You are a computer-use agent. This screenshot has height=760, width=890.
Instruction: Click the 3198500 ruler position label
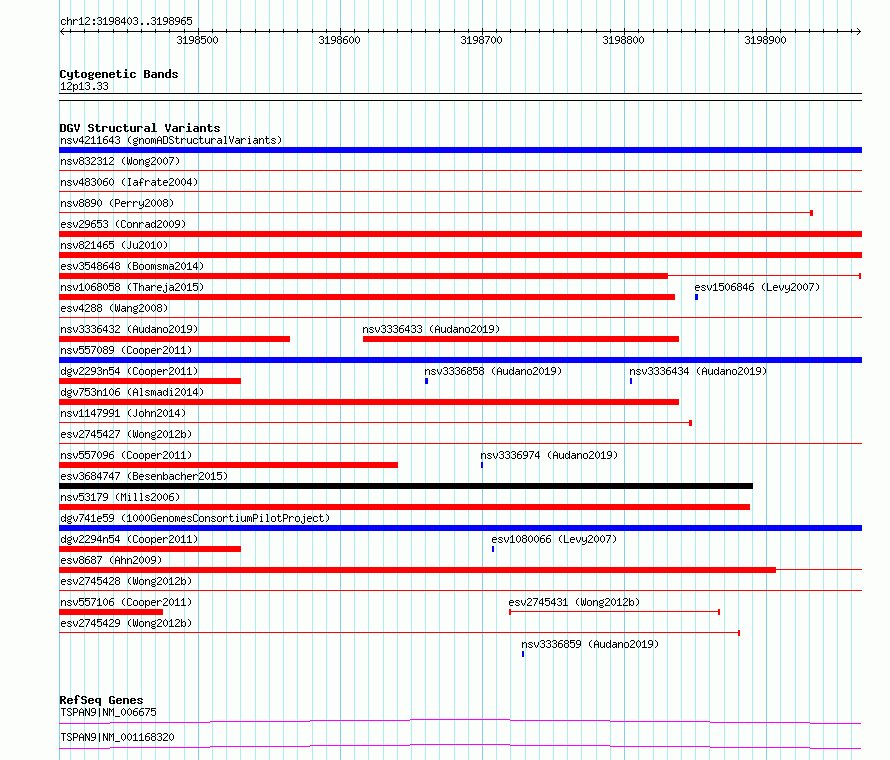point(197,40)
